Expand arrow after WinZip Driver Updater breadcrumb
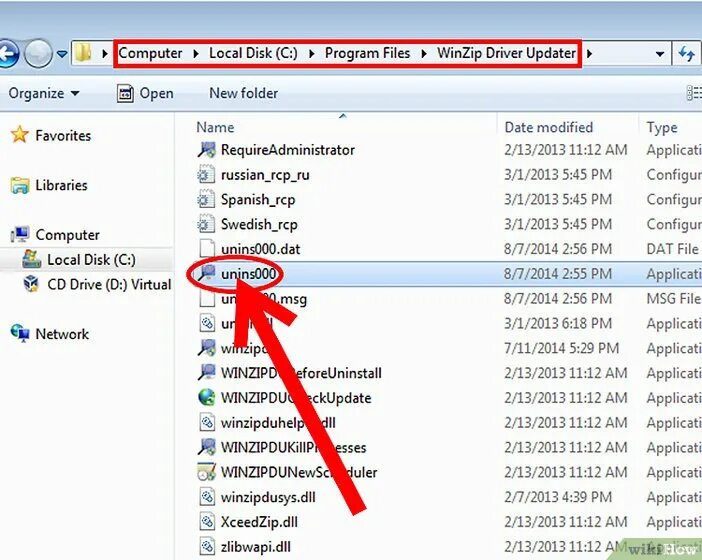Image resolution: width=702 pixels, height=560 pixels. pyautogui.click(x=590, y=54)
